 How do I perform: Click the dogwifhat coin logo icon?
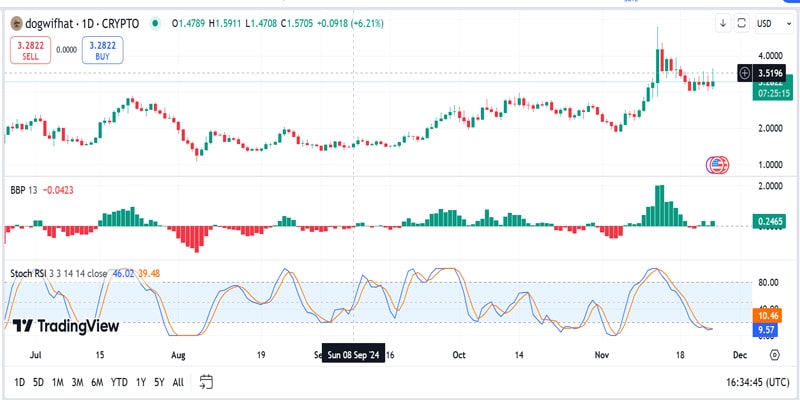coord(17,23)
